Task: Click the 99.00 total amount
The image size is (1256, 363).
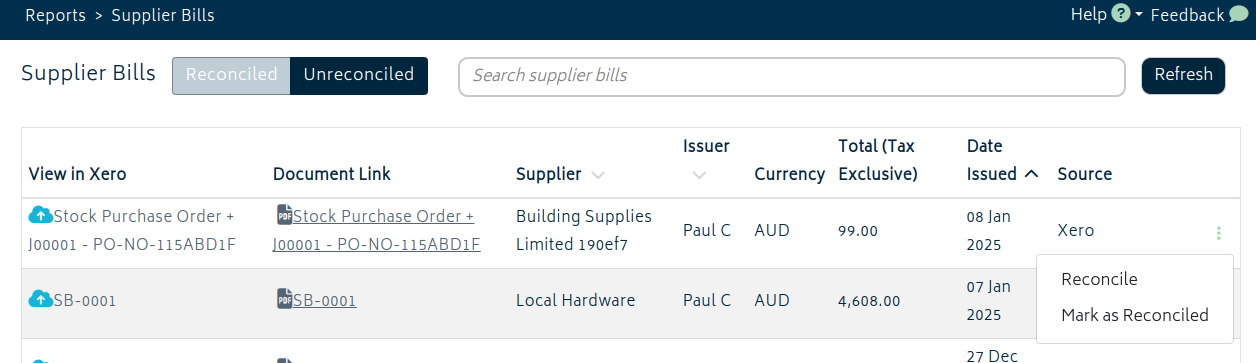Action: tap(858, 231)
